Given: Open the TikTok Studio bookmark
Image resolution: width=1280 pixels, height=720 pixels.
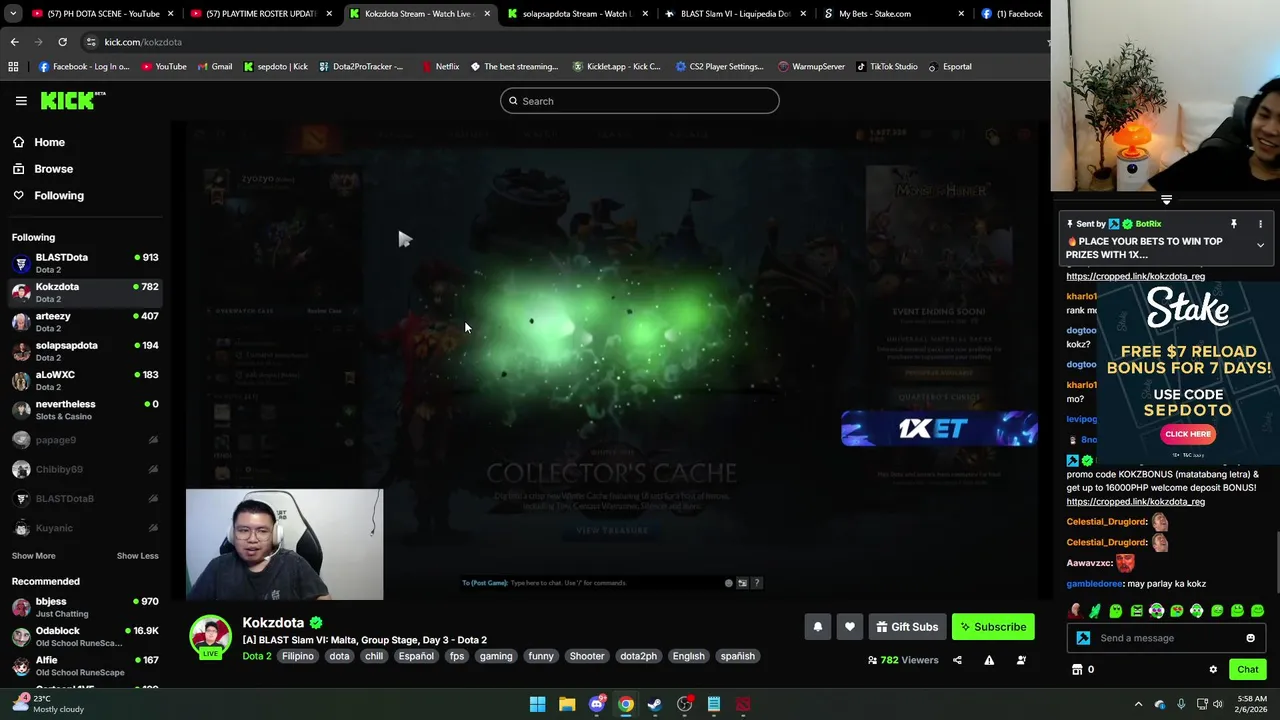Looking at the screenshot, I should pos(886,67).
